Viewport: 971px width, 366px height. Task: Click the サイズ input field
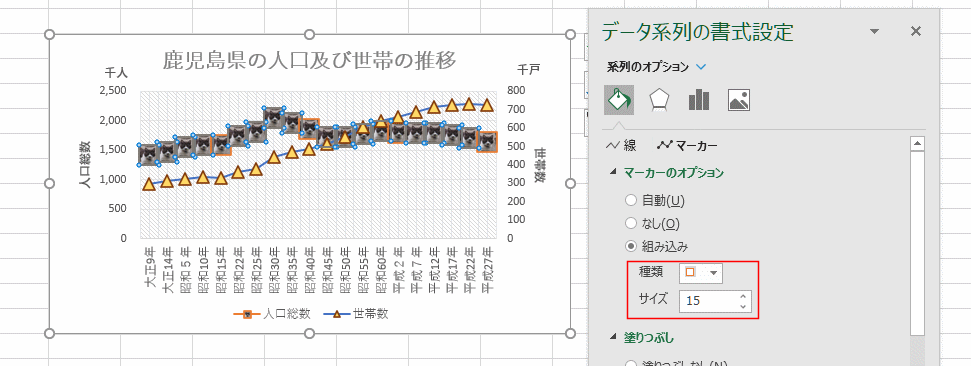coord(710,301)
